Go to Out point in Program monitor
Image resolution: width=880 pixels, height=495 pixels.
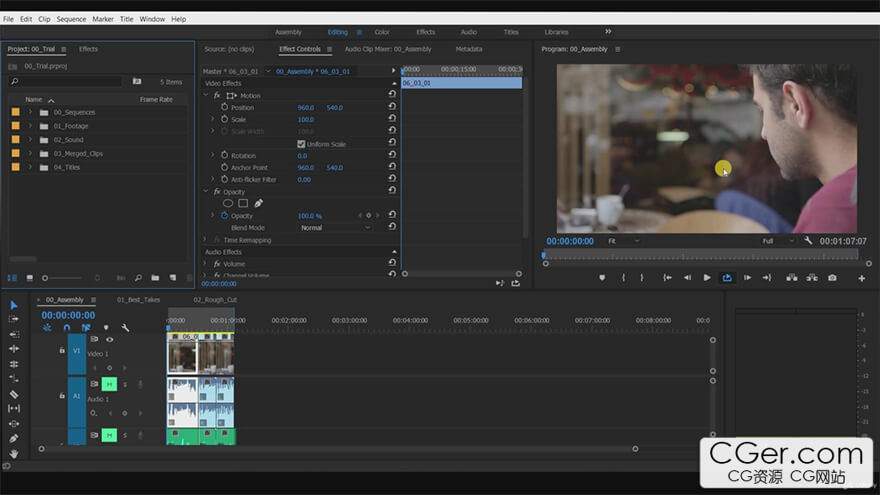[x=767, y=278]
